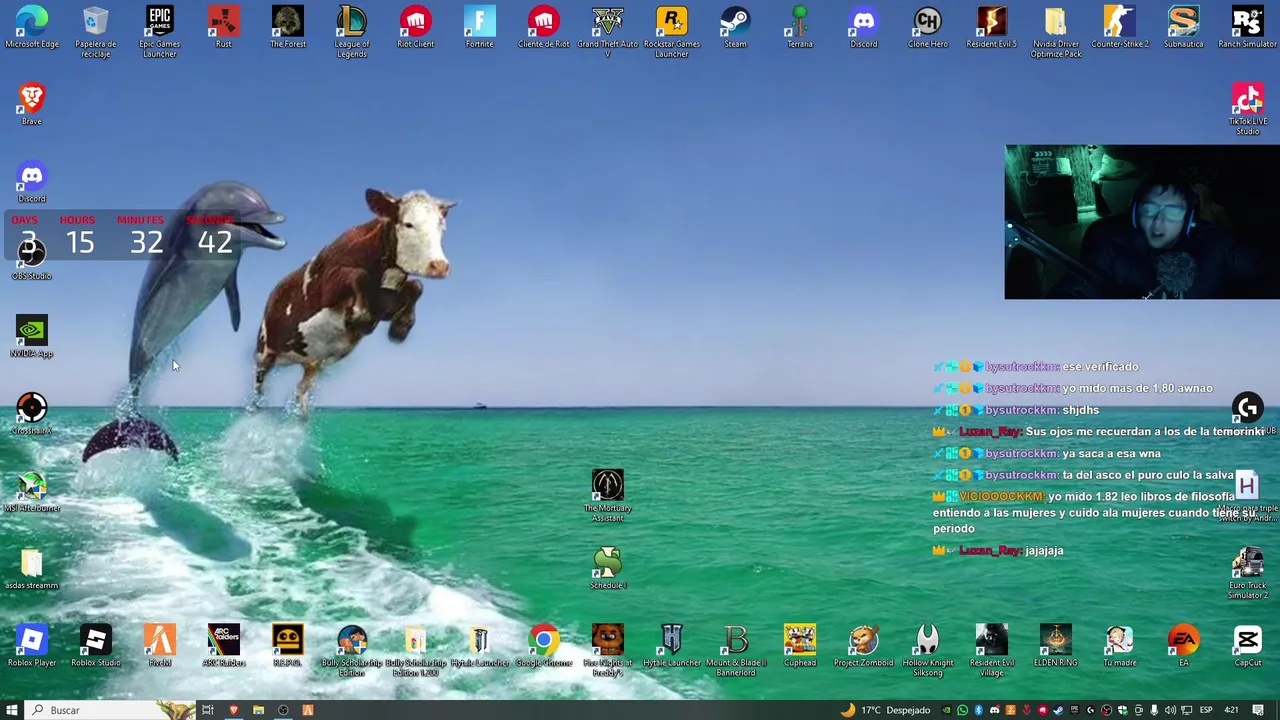Select the Epic Games Launcher shortcut

pos(160,31)
